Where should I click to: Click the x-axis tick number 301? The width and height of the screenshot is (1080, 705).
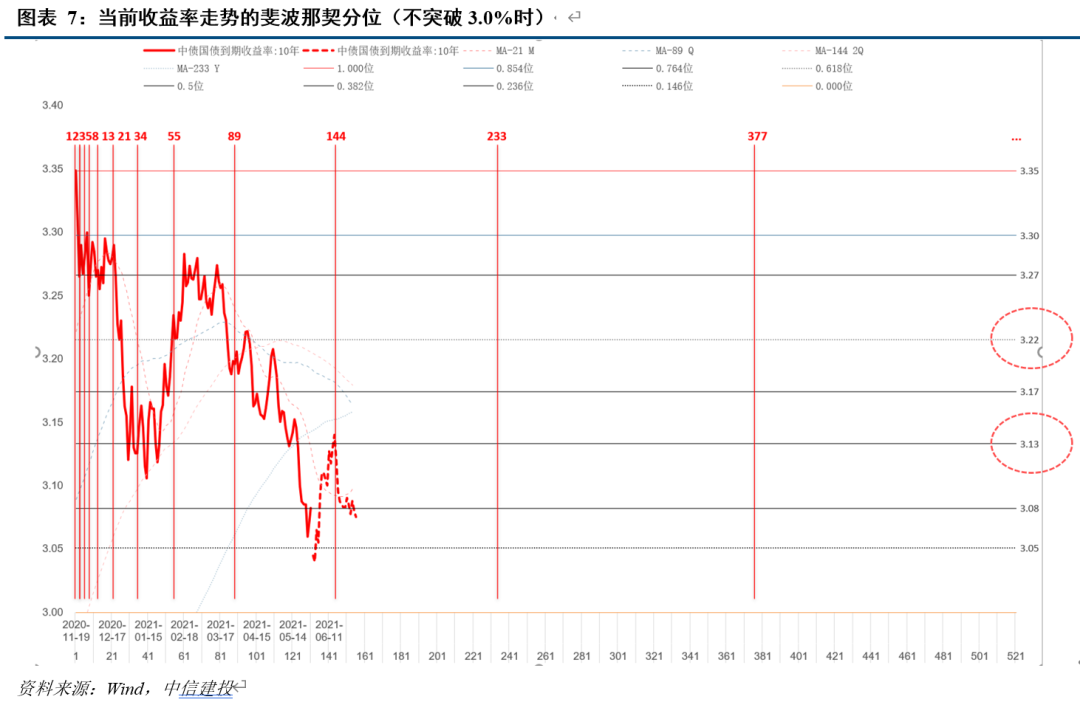pyautogui.click(x=618, y=656)
